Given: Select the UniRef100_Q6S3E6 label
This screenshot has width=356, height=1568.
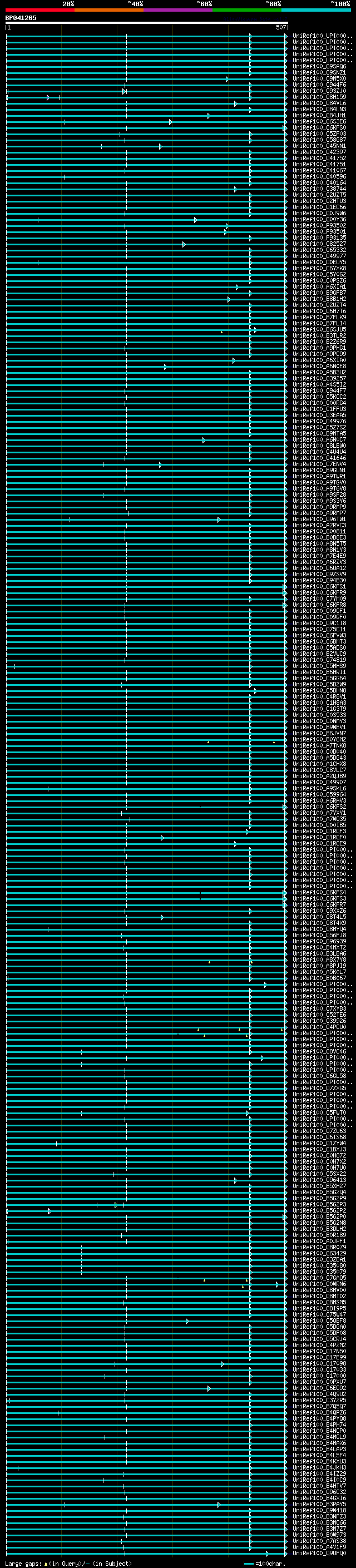Looking at the screenshot, I should click(319, 121).
